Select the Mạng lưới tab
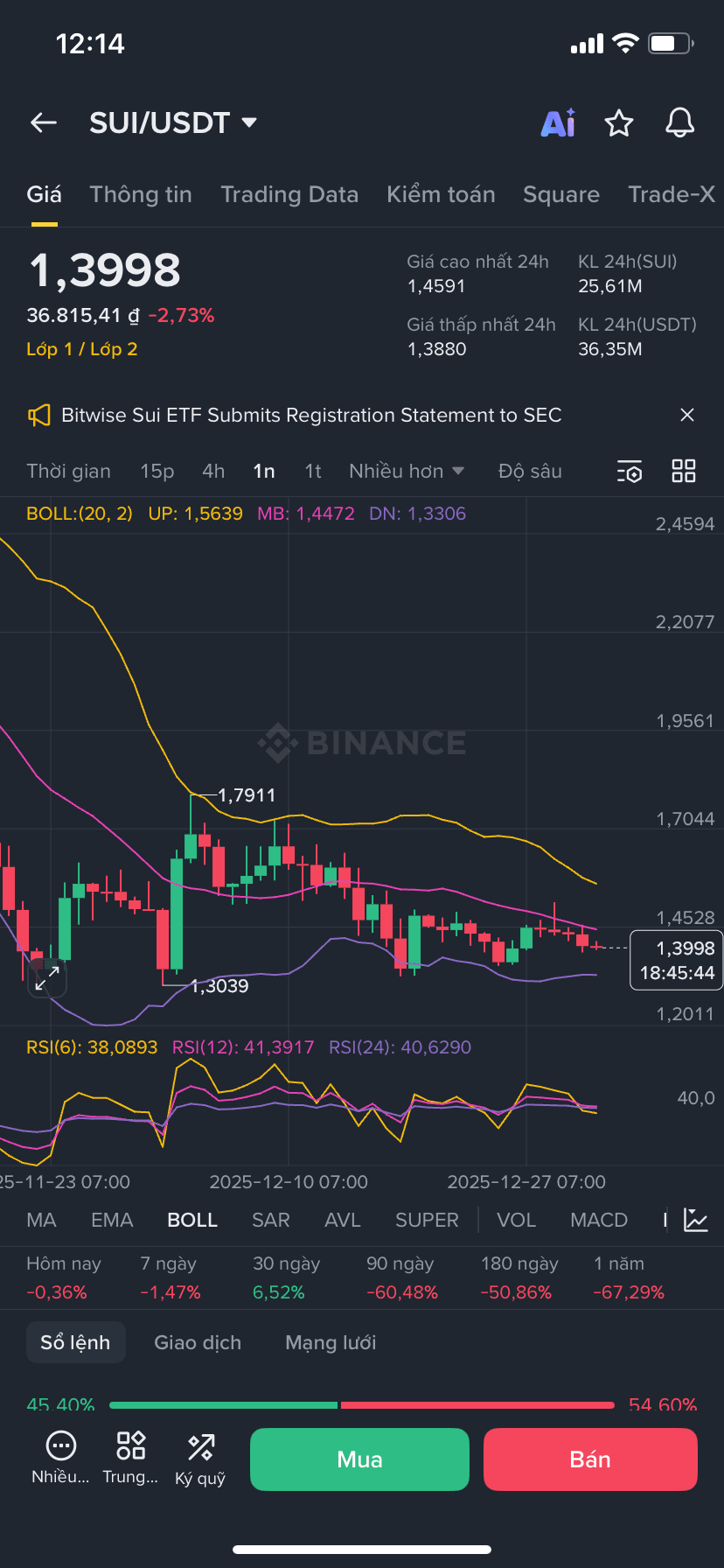This screenshot has height=1568, width=724. click(x=331, y=1342)
